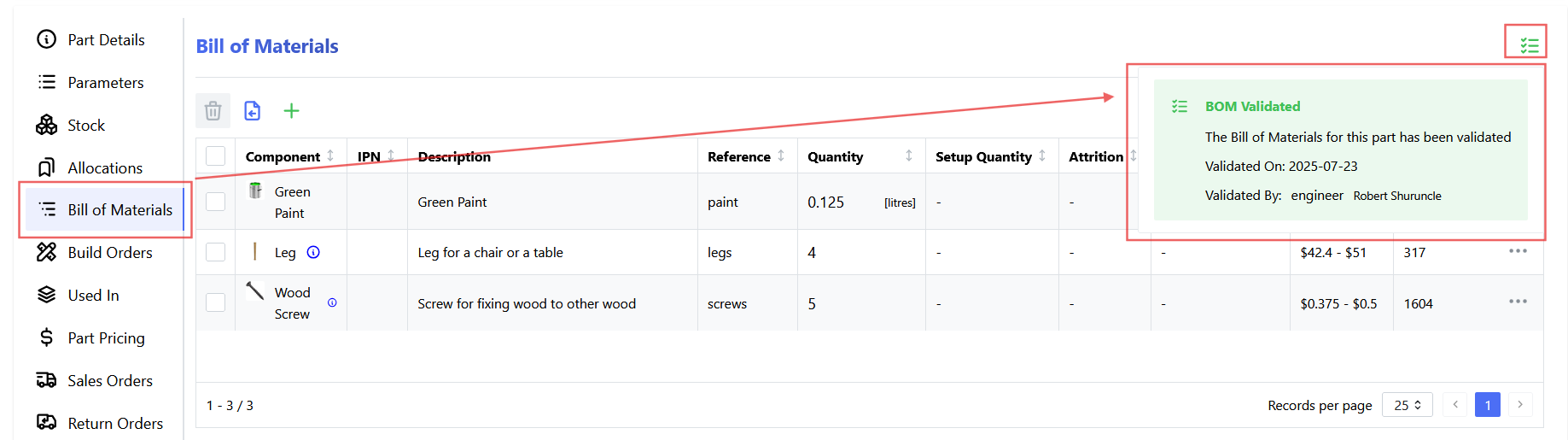Add a BOM item with plus icon
Viewport: 1568px width, 440px height.
coord(292,111)
